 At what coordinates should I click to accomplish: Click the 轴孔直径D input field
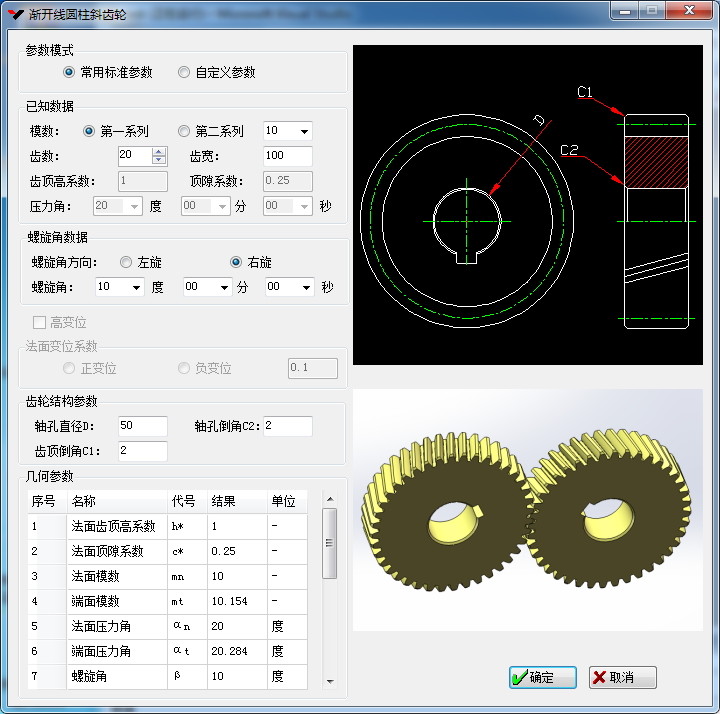point(143,426)
